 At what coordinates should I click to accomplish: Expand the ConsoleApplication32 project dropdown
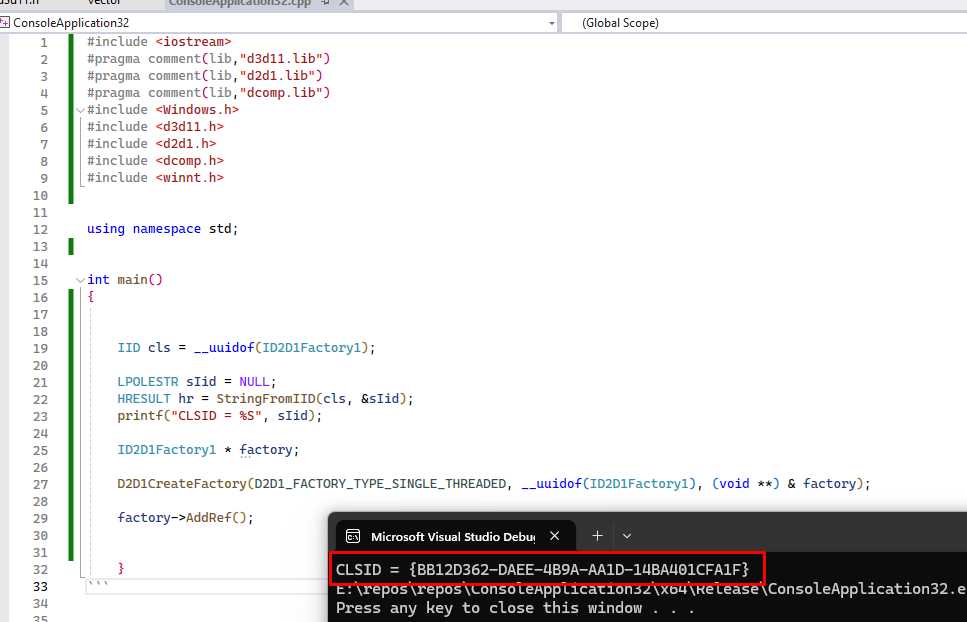(551, 22)
